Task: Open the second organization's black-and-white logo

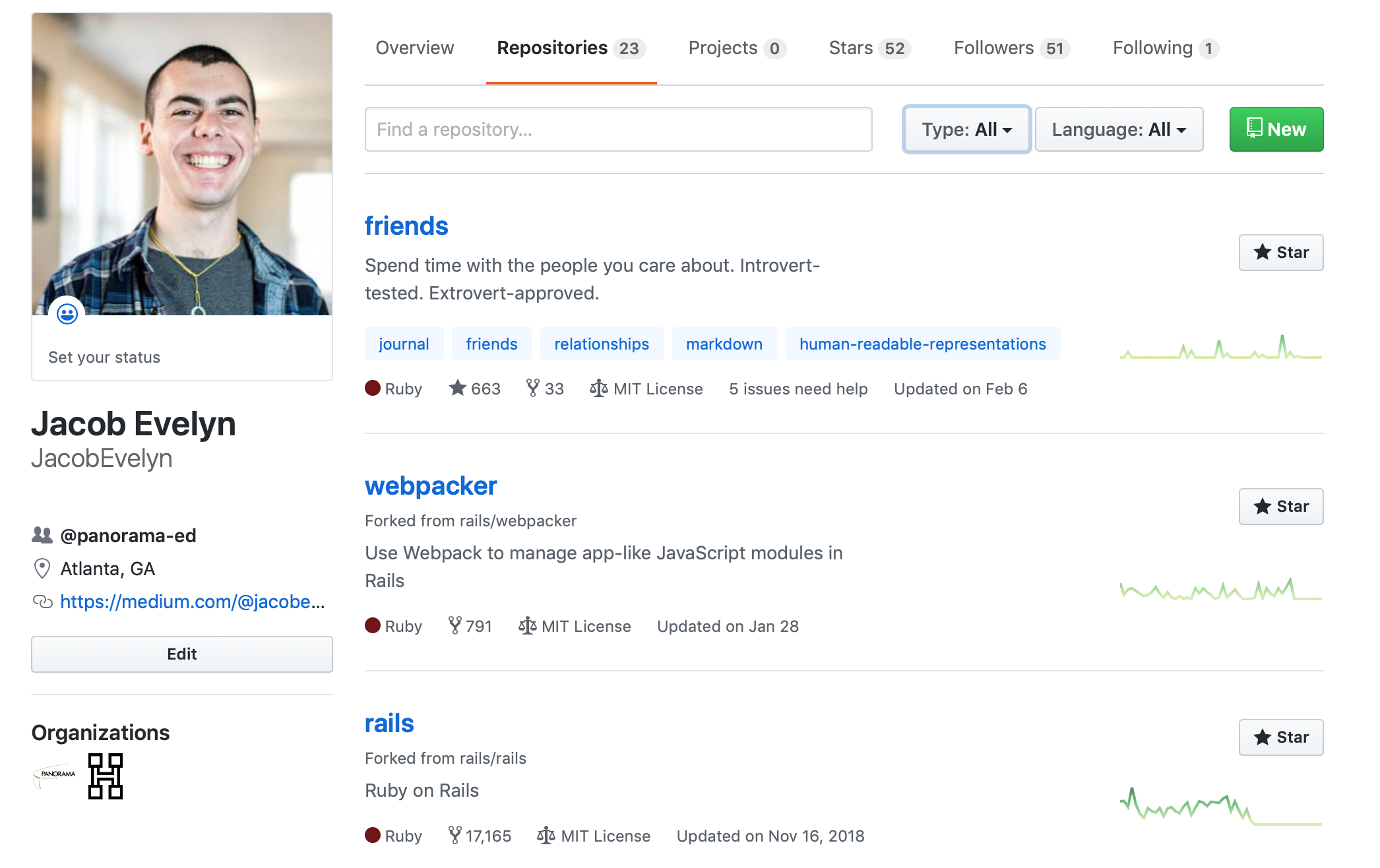Action: pos(106,776)
